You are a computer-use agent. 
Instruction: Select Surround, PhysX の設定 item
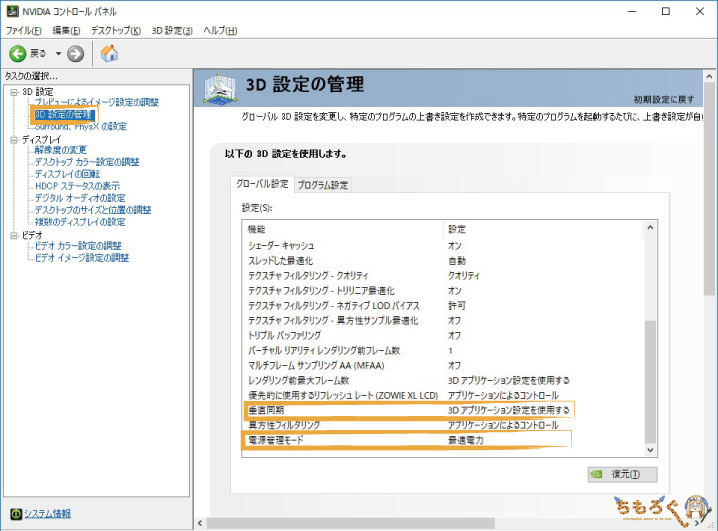(81, 126)
